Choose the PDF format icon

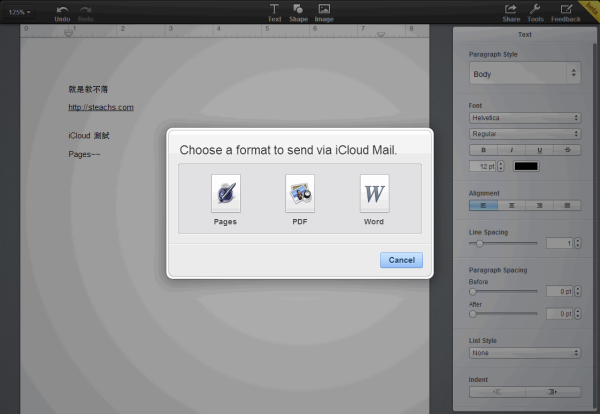click(300, 194)
